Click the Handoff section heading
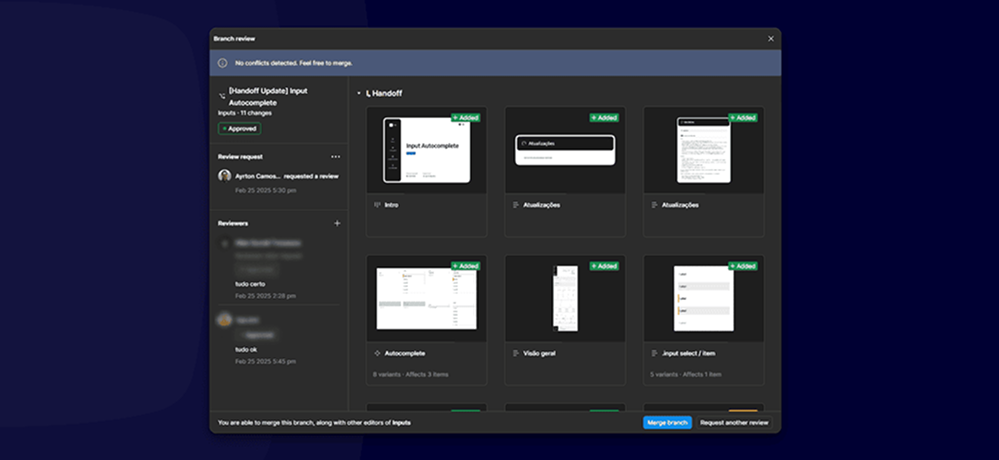Viewport: 999px width, 460px height. (x=388, y=94)
